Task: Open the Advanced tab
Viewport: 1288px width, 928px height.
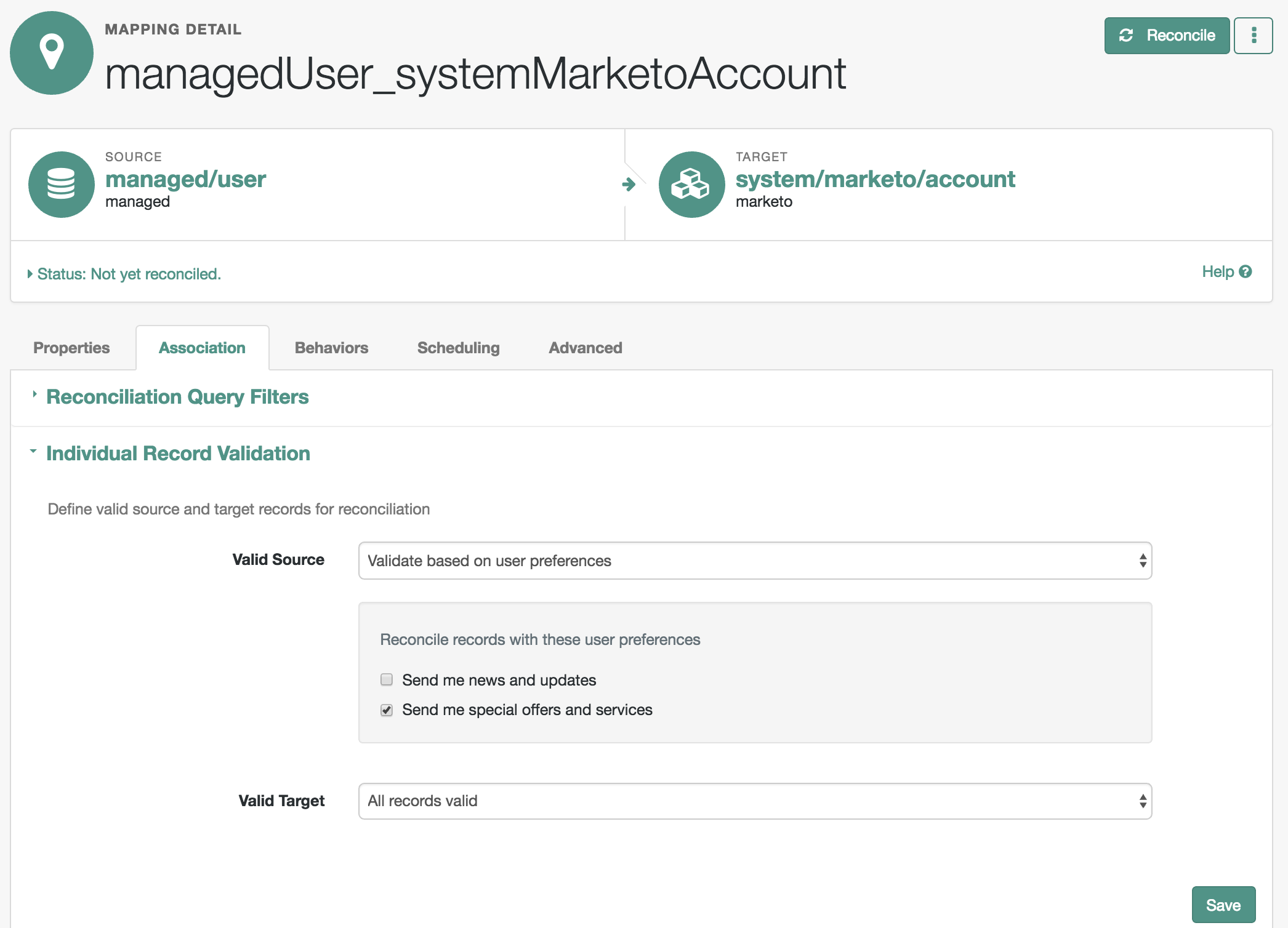Action: coord(585,348)
